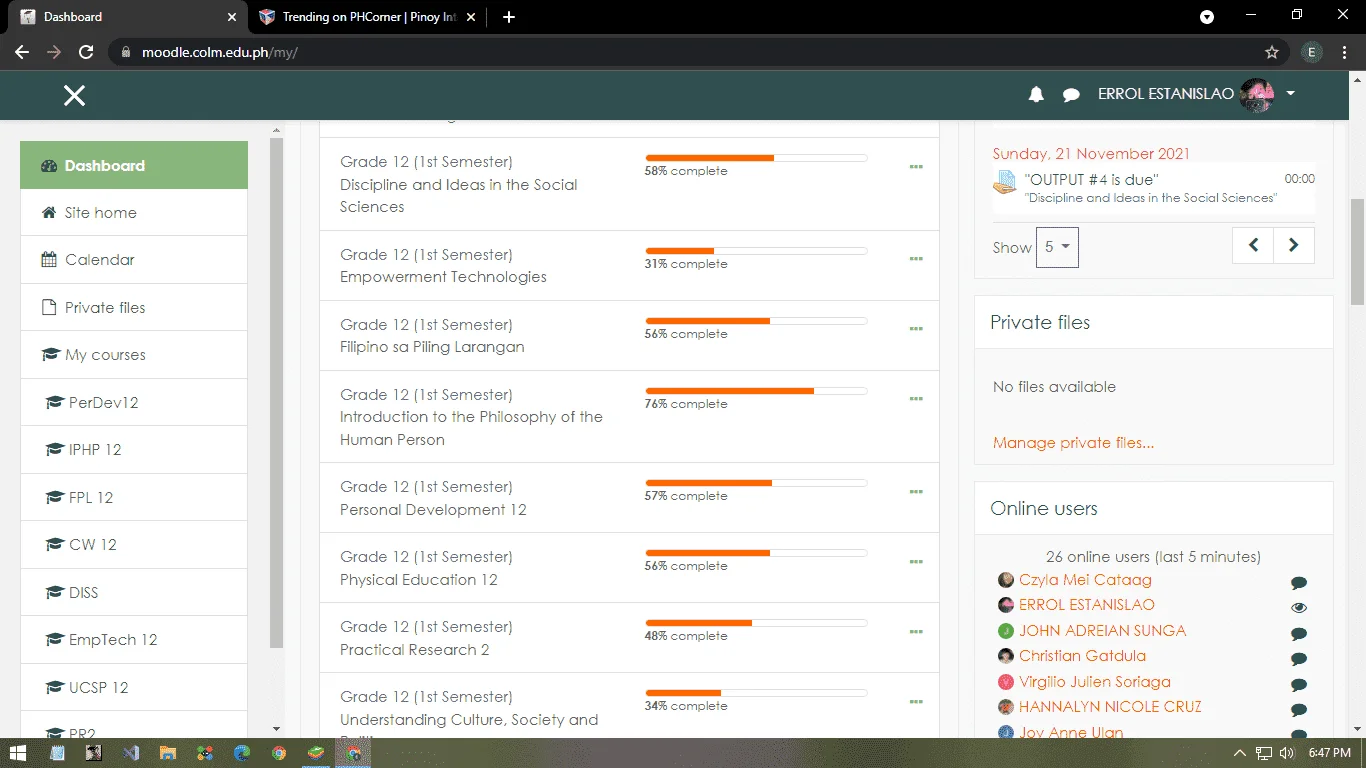
Task: Open options menu for Filipino sa Piling Larangan
Action: (x=916, y=329)
